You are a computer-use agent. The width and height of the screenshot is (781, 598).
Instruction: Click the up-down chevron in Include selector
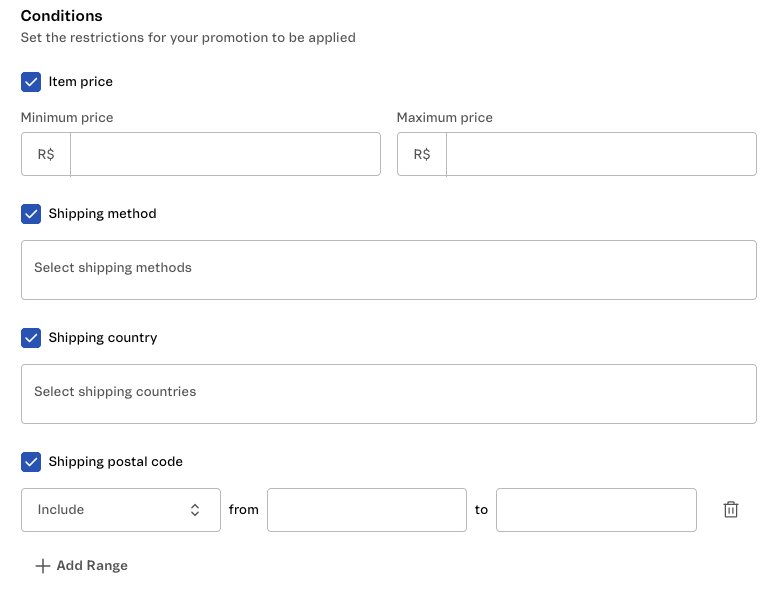coord(195,510)
